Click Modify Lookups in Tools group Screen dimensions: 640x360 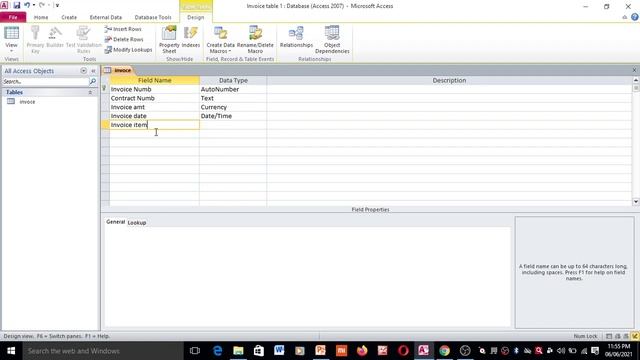tap(128, 49)
